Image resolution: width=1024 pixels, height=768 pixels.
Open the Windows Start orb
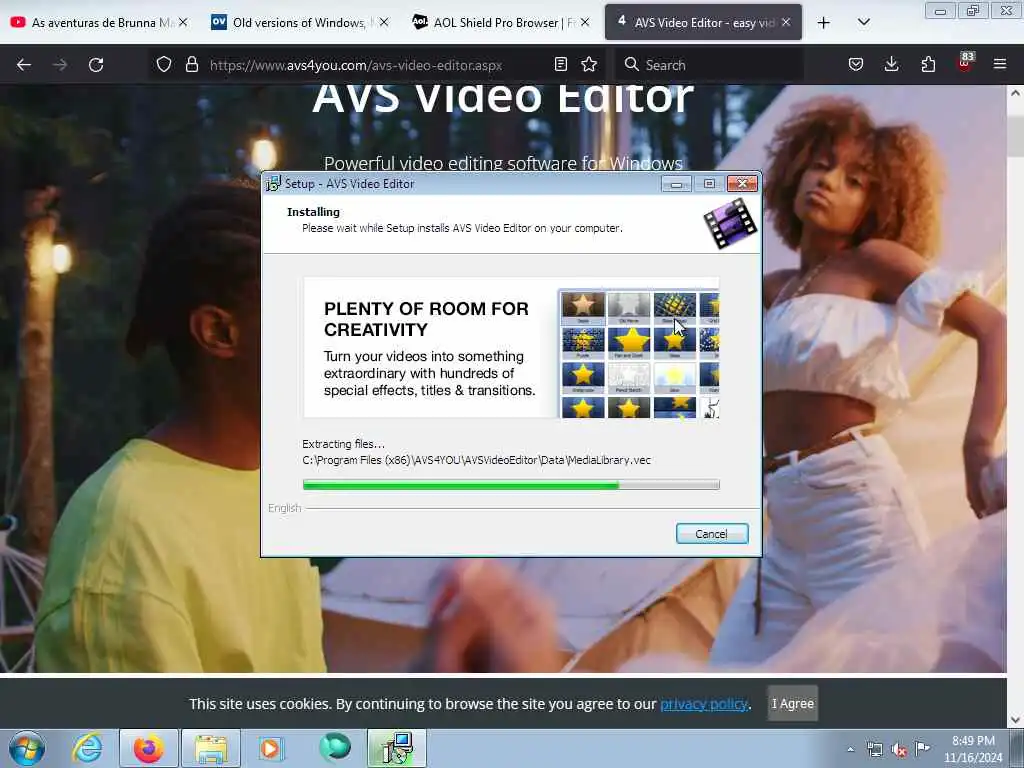[27, 748]
